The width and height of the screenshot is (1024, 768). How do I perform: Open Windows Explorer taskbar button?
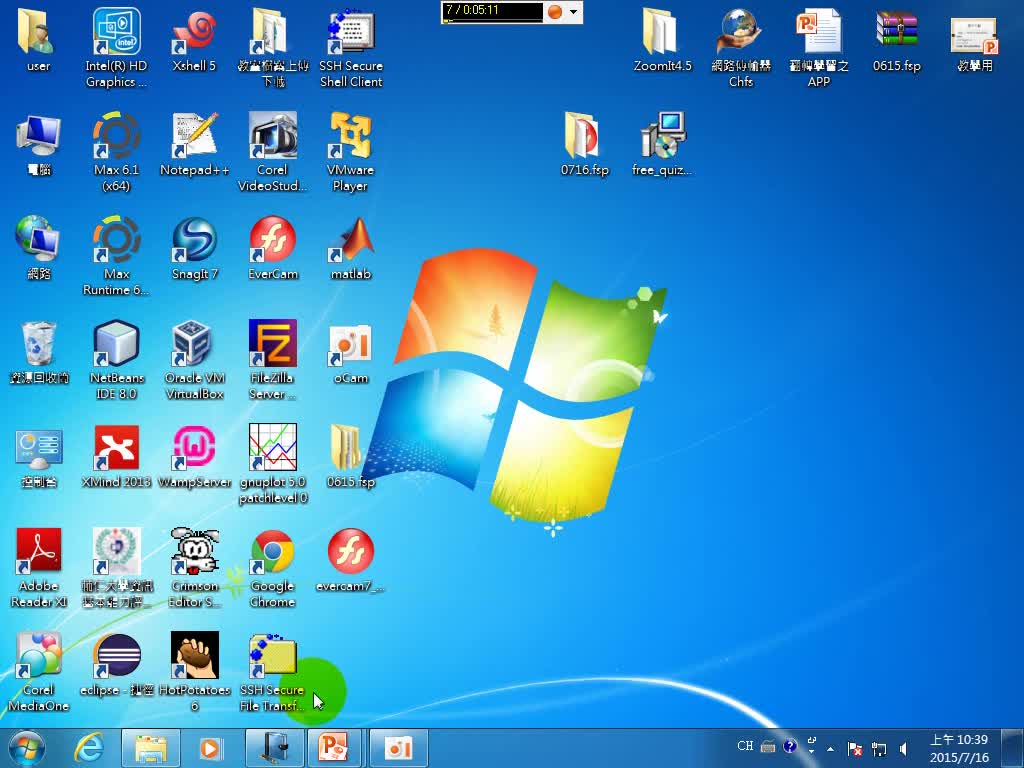coord(150,748)
